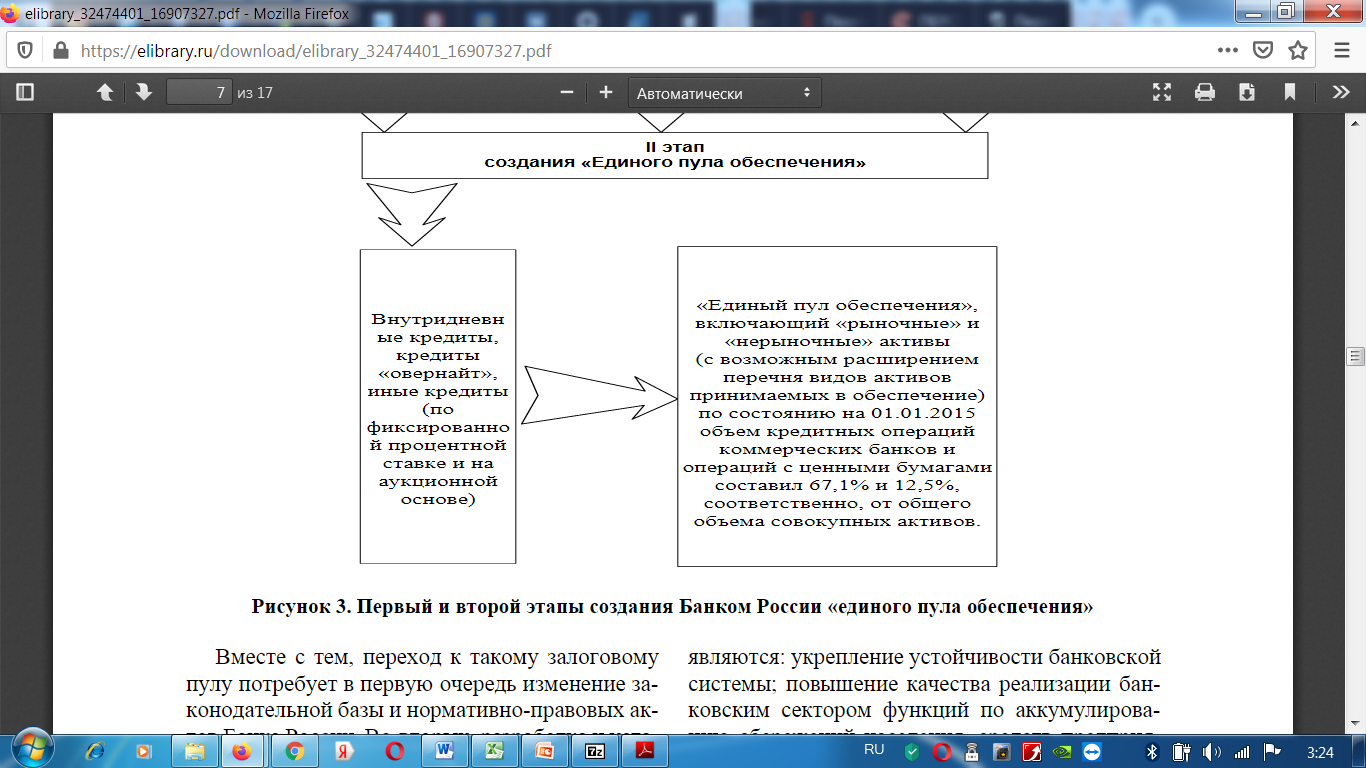Click the vertical scrollbar handle
1366x768 pixels.
click(x=1356, y=357)
